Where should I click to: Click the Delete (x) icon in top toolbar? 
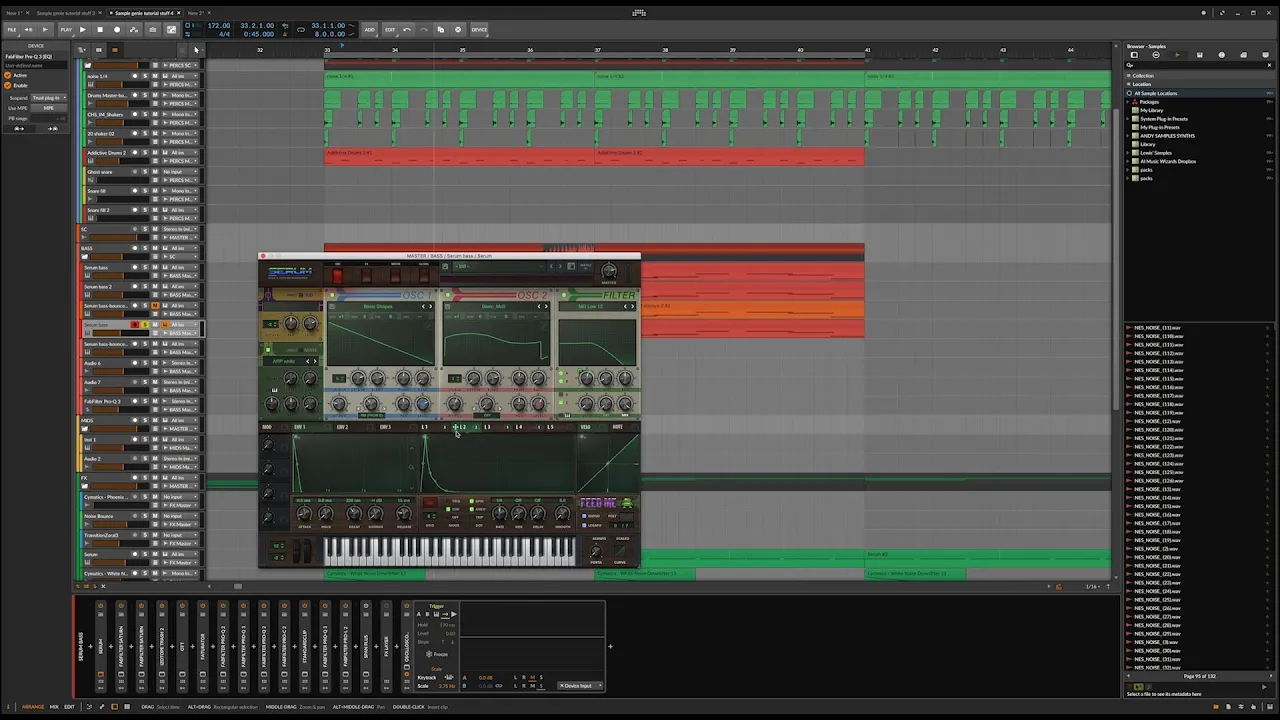[x=458, y=30]
